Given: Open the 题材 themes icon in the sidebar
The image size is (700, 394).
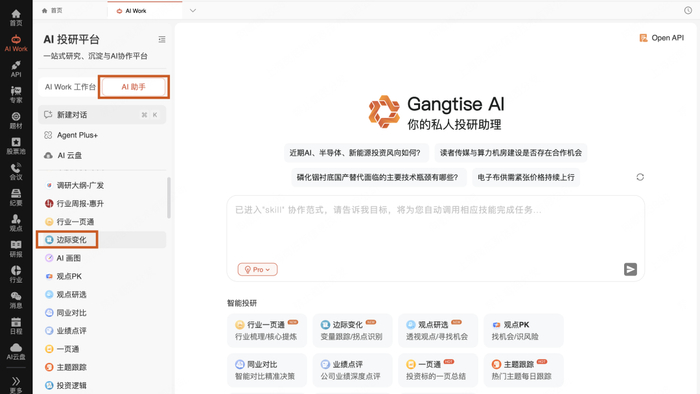Looking at the screenshot, I should [16, 120].
